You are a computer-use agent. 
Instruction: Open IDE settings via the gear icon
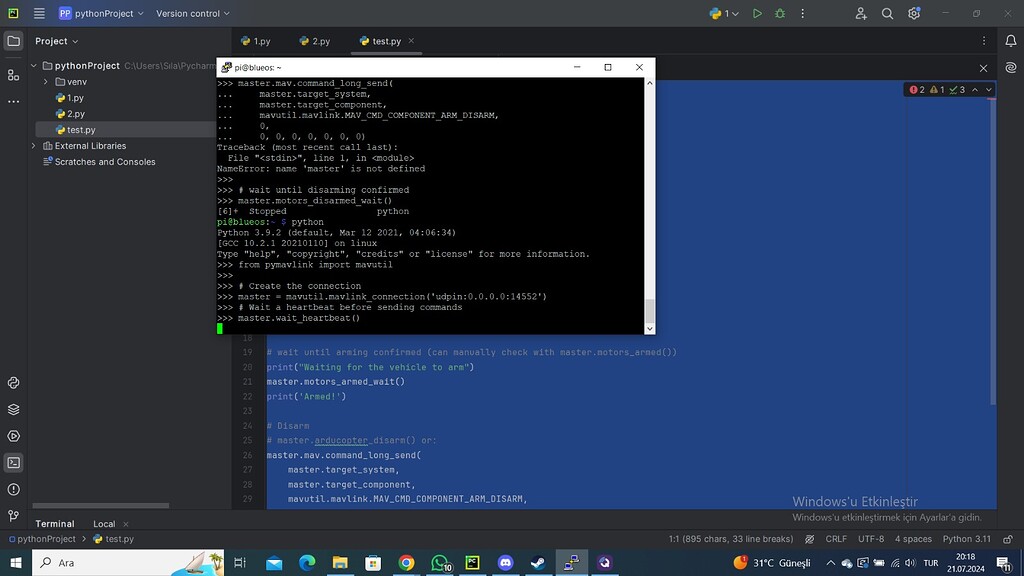click(914, 13)
